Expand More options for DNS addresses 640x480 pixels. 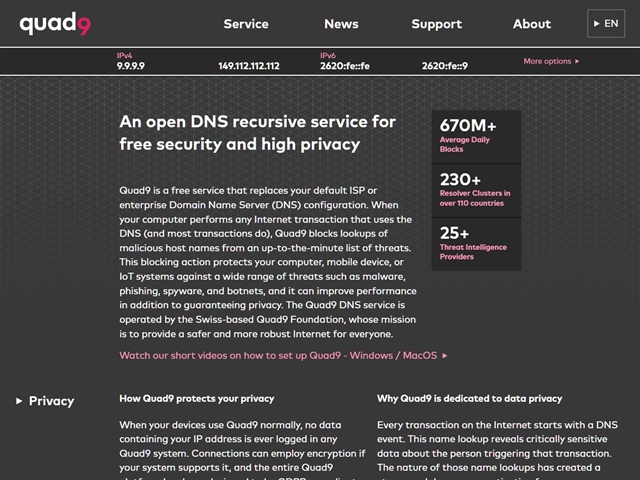551,61
